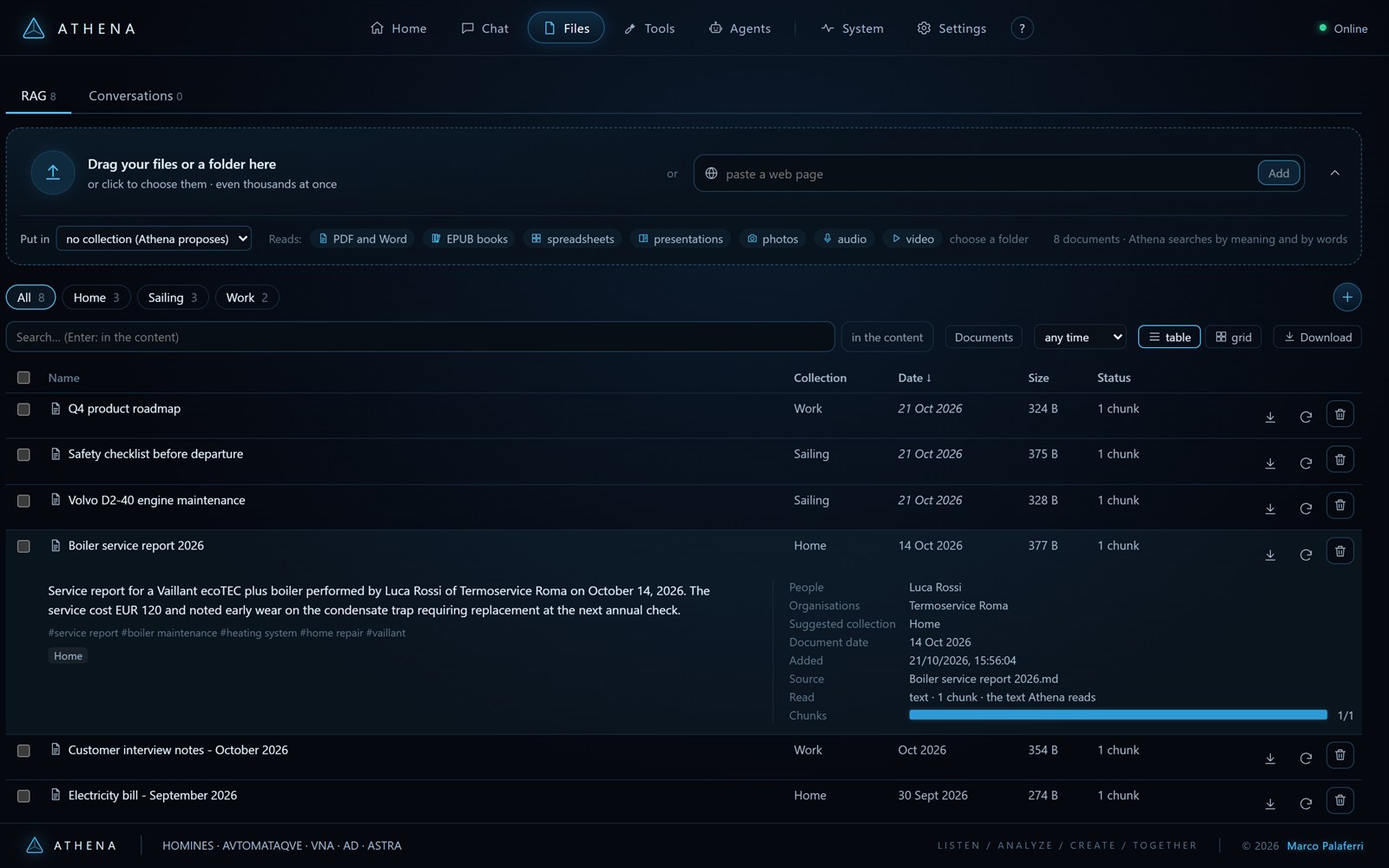The height and width of the screenshot is (868, 1389).
Task: Expand the Q4 product roadmap row details
Action: point(124,409)
